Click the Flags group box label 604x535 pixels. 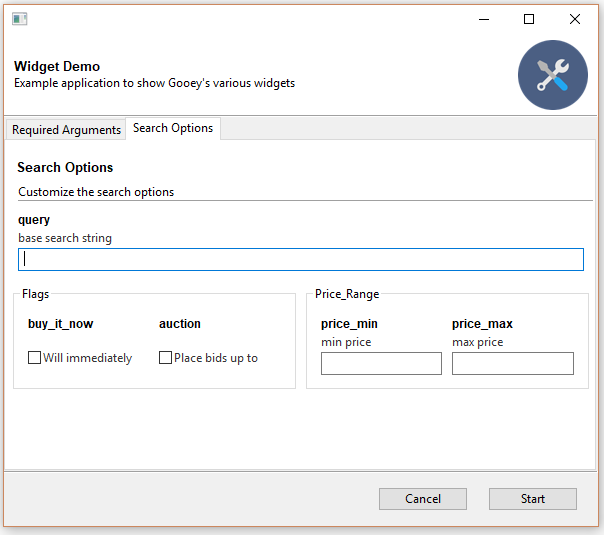(36, 294)
